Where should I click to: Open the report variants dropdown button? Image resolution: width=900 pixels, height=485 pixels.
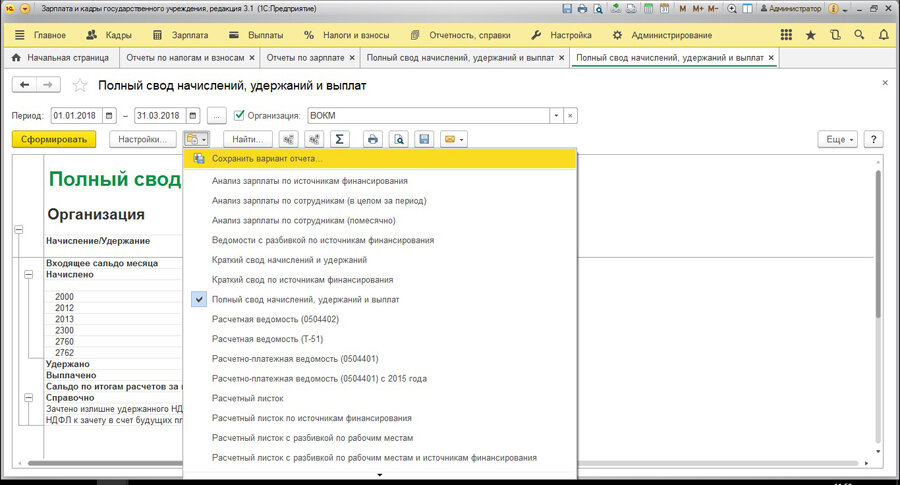[x=196, y=139]
